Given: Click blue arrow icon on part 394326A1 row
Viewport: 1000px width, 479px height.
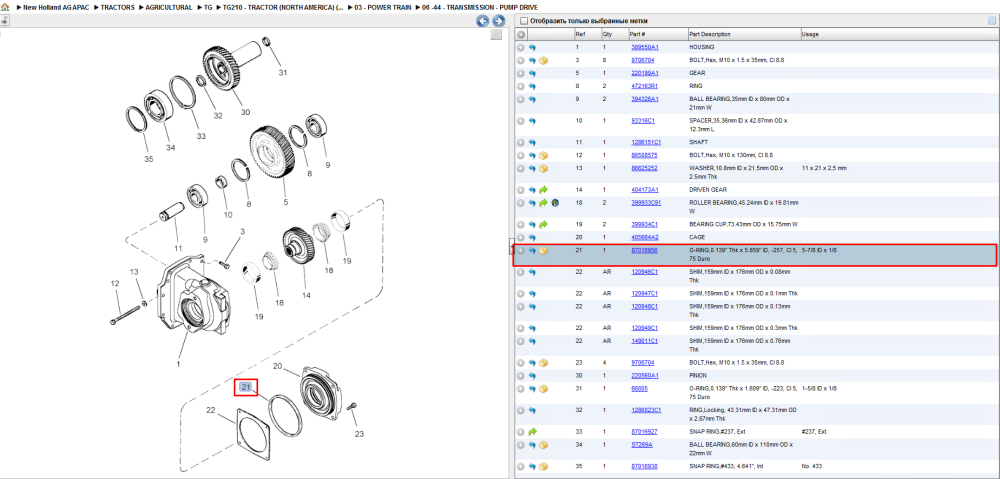Looking at the screenshot, I should (x=532, y=99).
